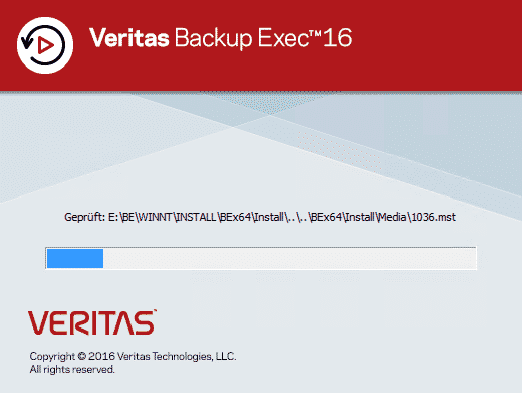The image size is (522, 393).
Task: Click the empty red header banner area
Action: [433, 45]
